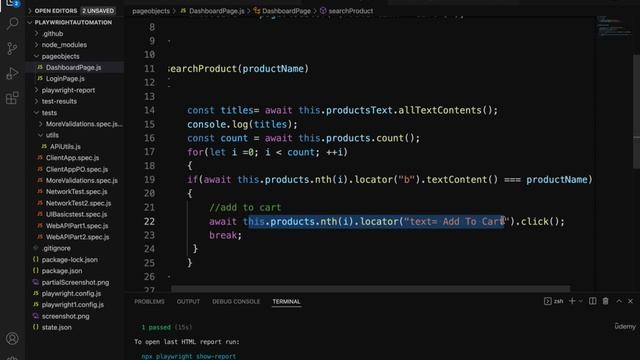
Task: Expand the .github folder
Action: [x=52, y=33]
